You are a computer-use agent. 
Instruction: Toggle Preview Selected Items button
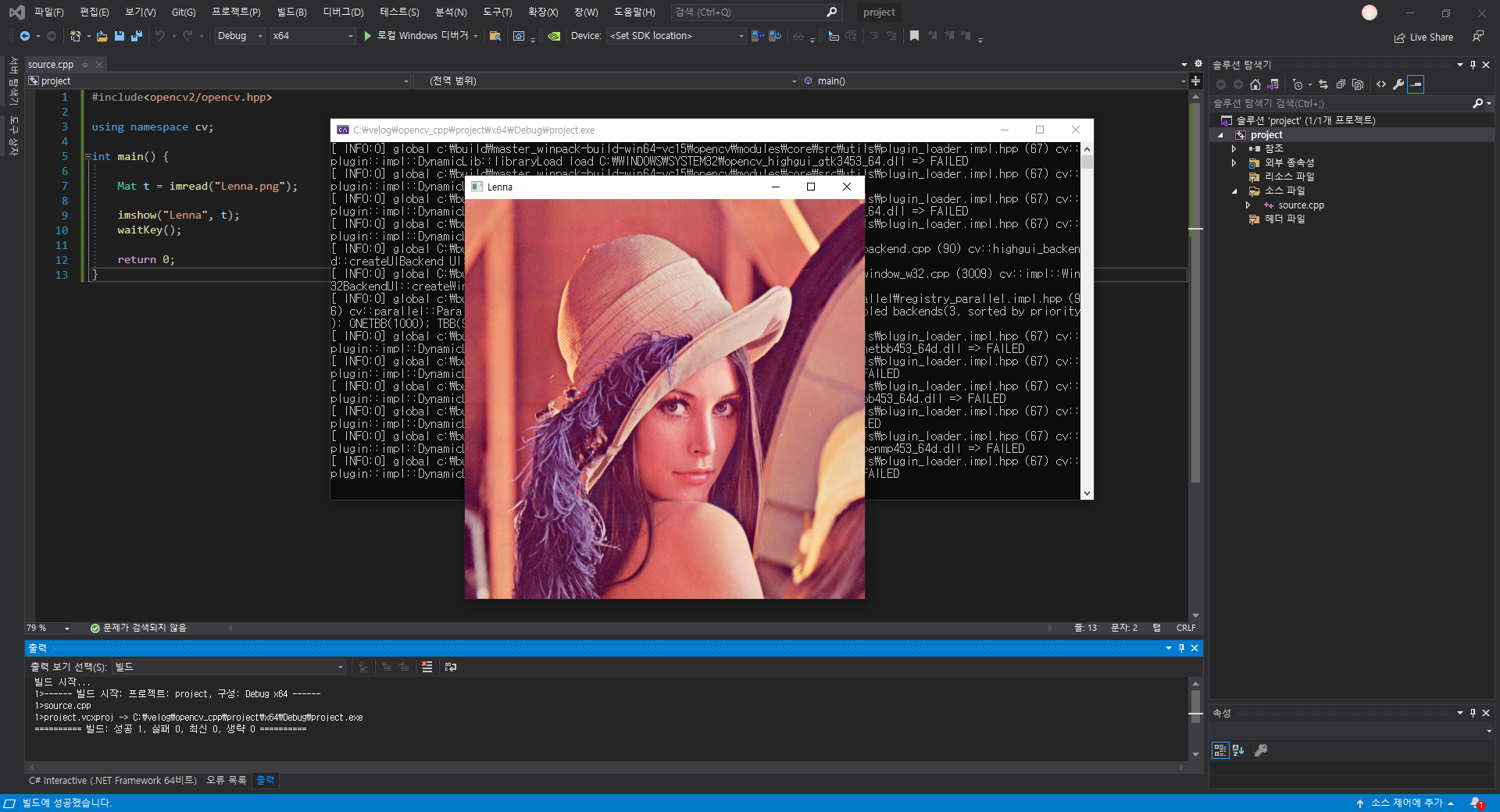click(x=1416, y=84)
